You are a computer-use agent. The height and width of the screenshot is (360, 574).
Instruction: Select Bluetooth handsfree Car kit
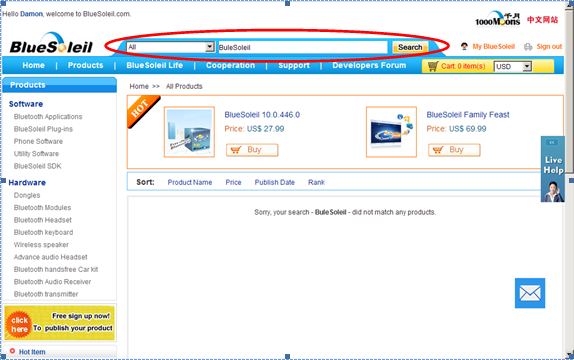point(56,270)
